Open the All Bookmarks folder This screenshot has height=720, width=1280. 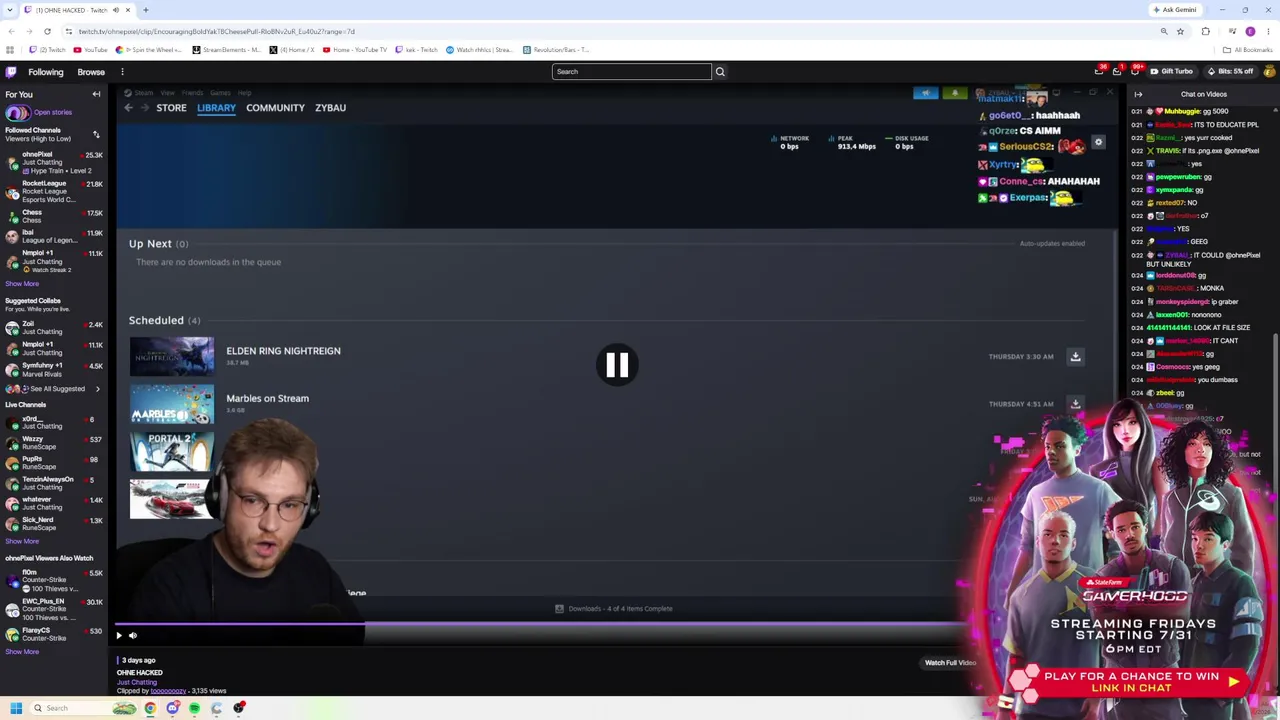point(1249,50)
